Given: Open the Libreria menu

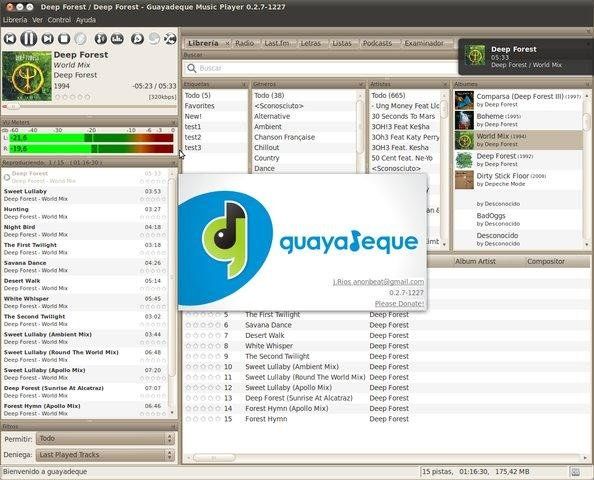Looking at the screenshot, I should point(15,20).
